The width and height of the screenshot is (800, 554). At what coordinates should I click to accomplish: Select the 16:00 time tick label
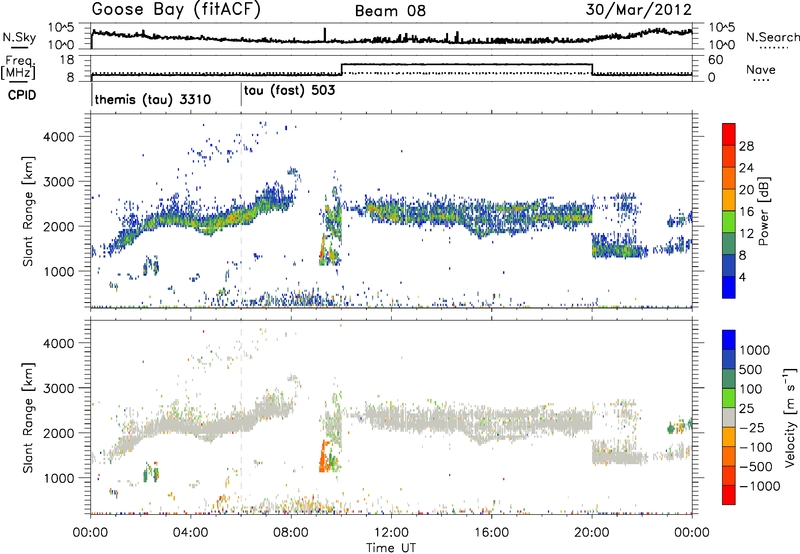491,533
